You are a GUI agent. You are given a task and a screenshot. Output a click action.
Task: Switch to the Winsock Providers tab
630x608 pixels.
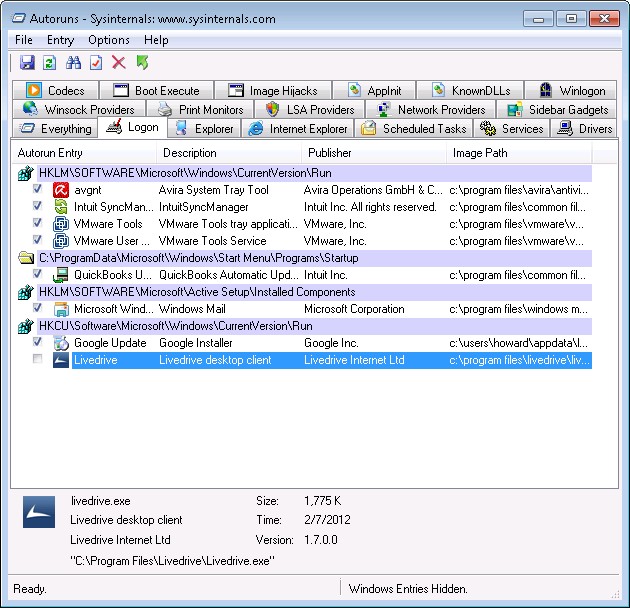[x=79, y=109]
